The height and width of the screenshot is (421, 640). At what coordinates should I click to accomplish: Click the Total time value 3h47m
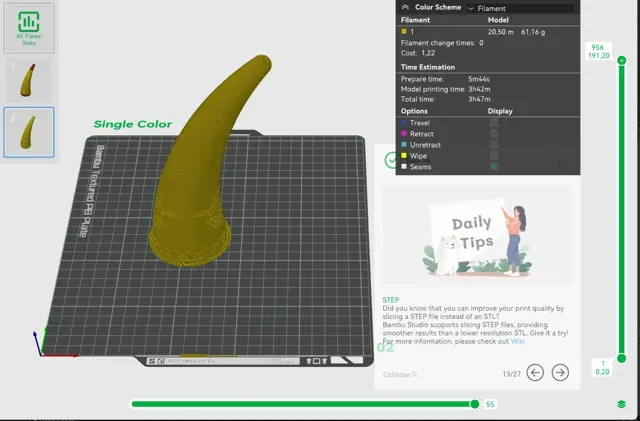pos(479,99)
